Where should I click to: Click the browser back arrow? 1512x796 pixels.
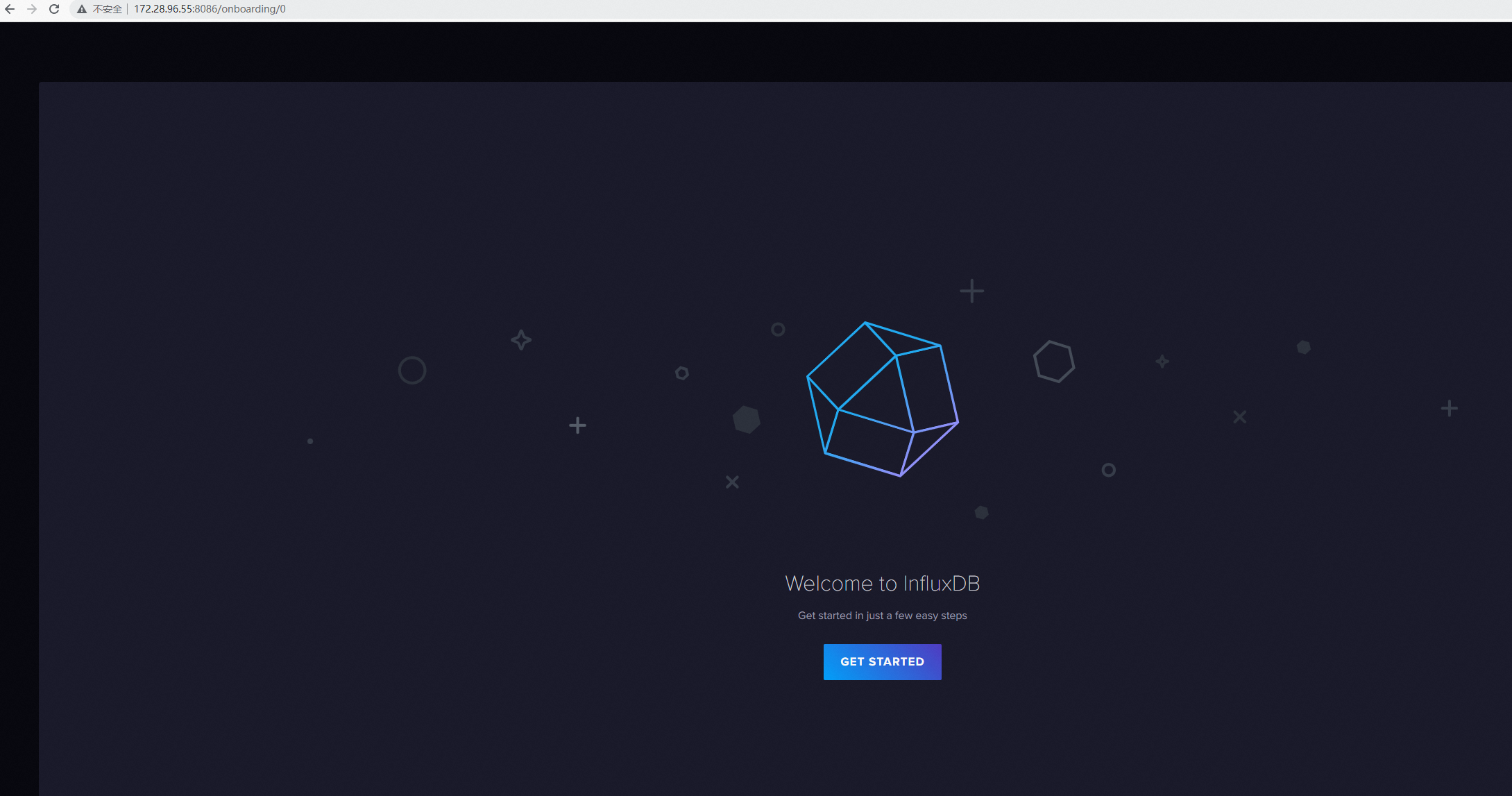10,9
